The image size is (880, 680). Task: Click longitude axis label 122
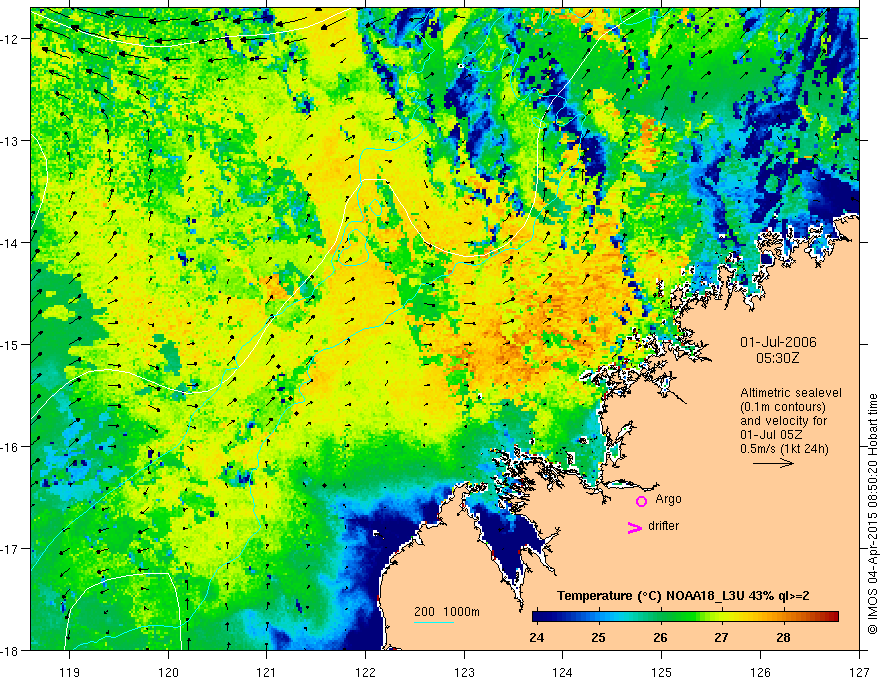point(365,672)
